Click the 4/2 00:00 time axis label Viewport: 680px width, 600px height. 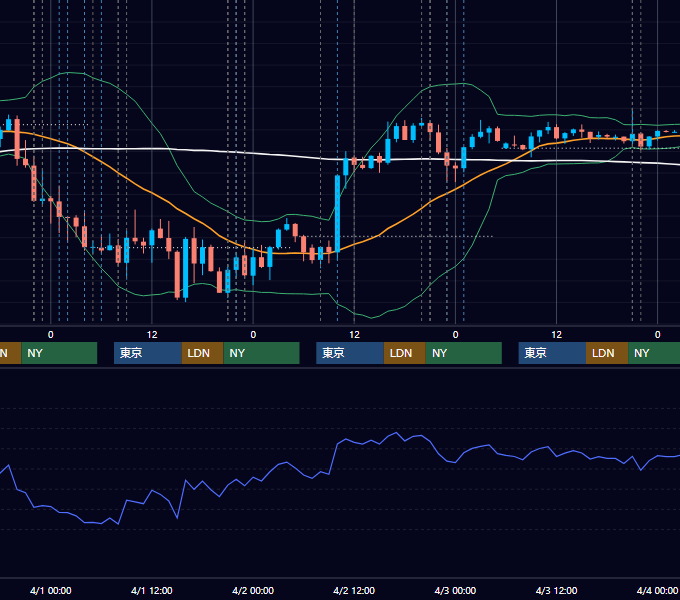(x=253, y=590)
